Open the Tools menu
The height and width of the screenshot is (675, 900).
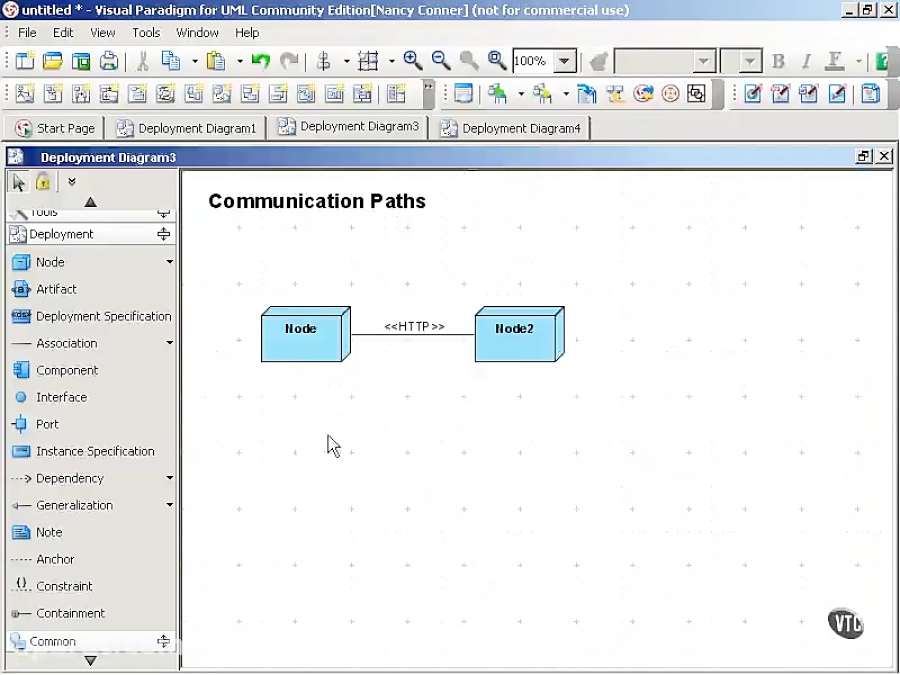pos(146,32)
